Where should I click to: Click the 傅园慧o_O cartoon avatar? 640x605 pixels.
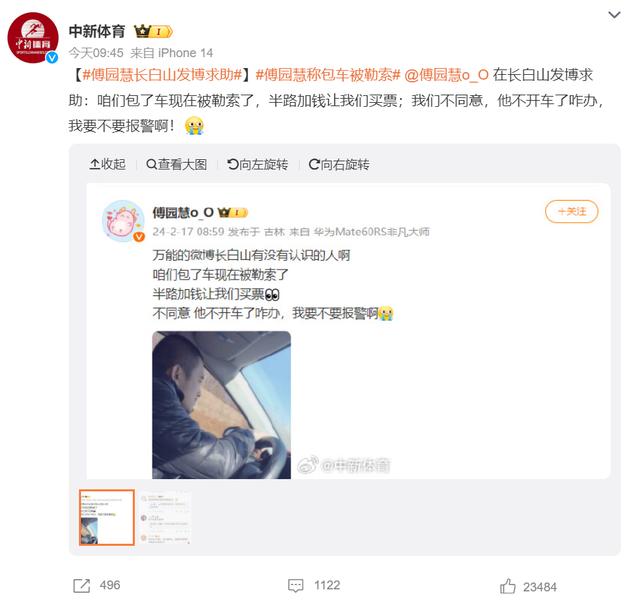[123, 221]
